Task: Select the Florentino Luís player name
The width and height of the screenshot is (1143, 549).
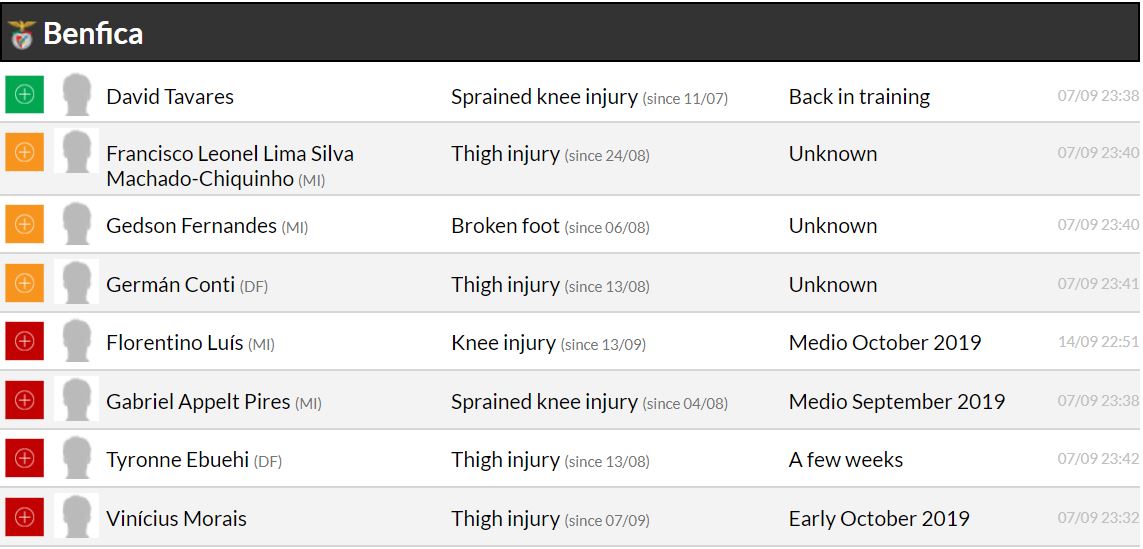Action: 175,343
